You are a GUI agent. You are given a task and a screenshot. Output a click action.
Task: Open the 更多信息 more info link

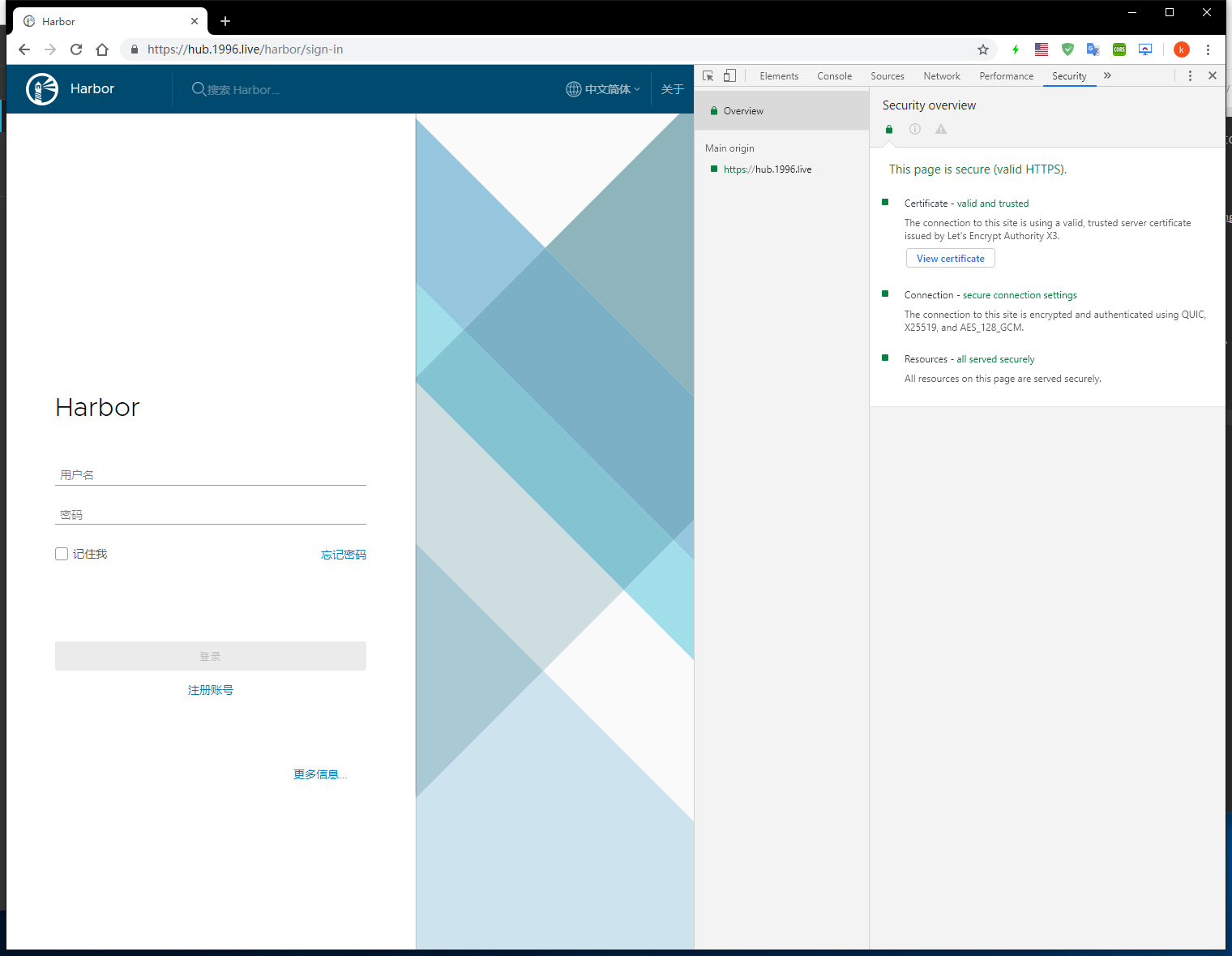coord(320,774)
